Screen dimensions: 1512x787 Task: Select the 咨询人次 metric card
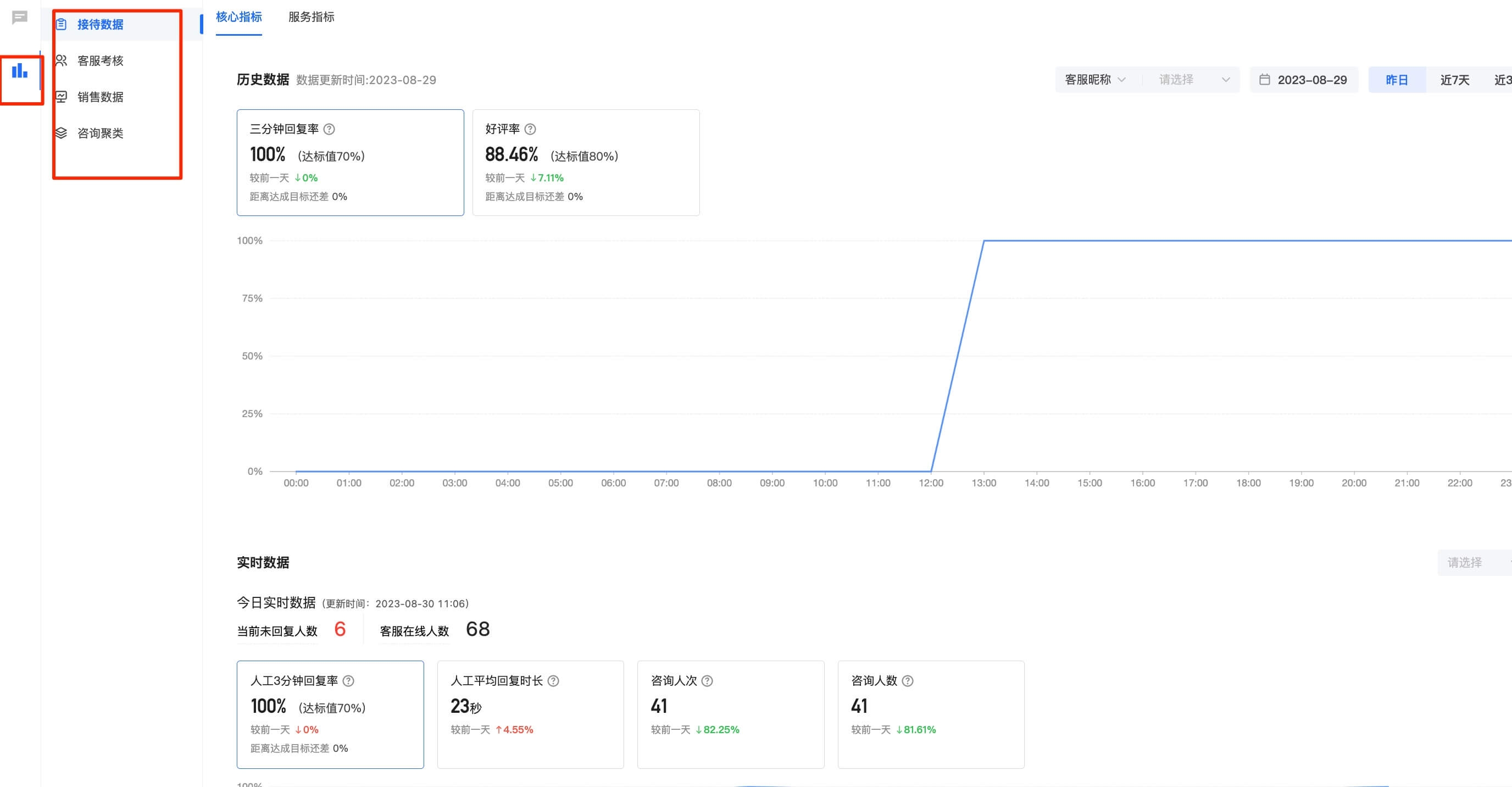pos(731,714)
